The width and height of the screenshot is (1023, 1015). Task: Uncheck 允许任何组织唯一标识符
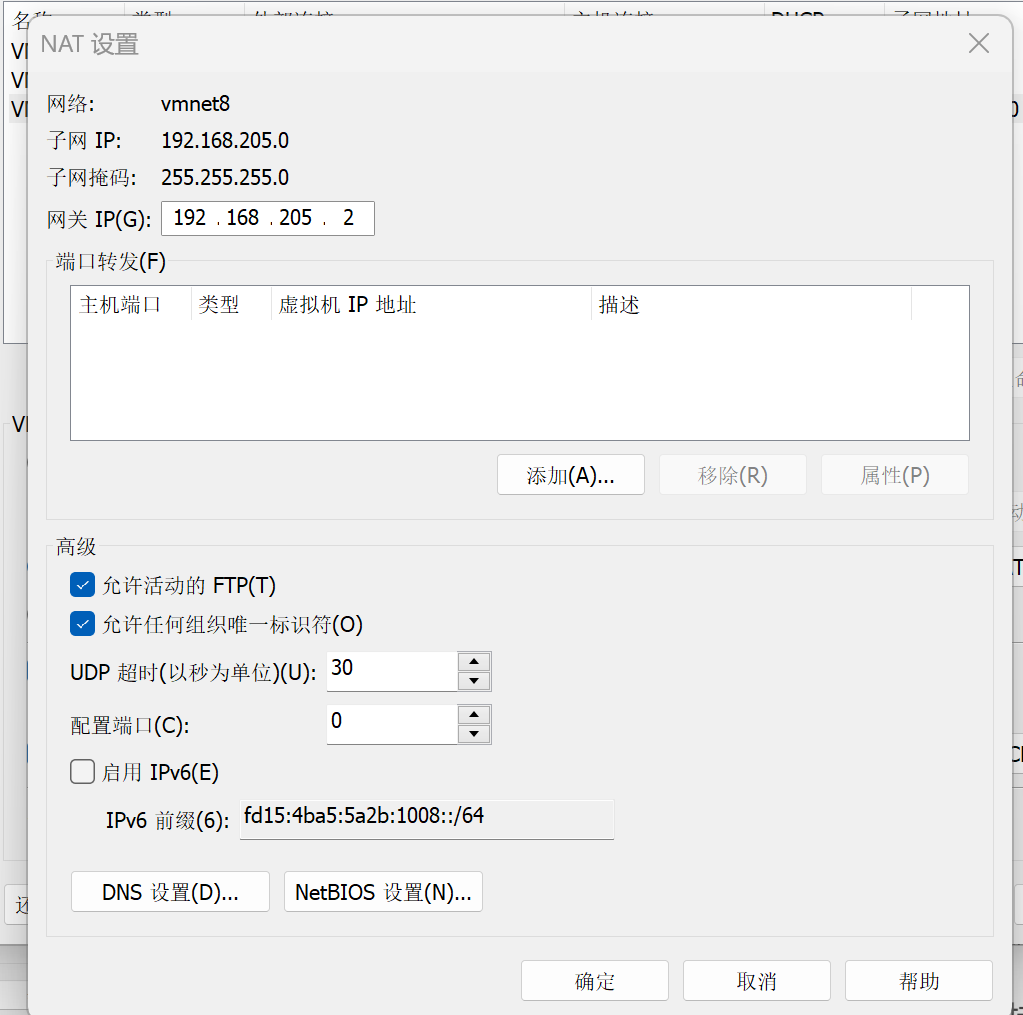tap(82, 623)
